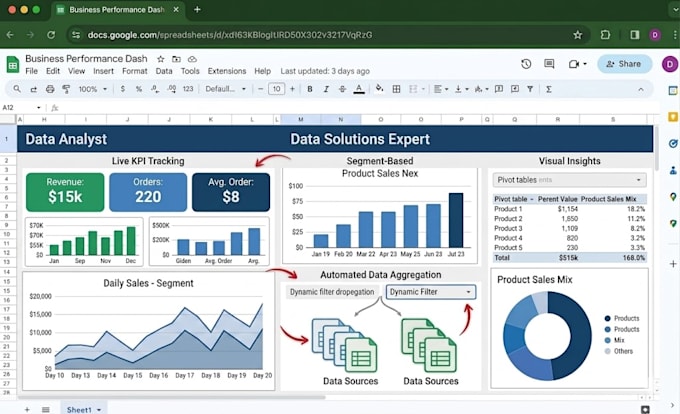The width and height of the screenshot is (680, 414).
Task: Click the font size 10 field
Action: point(276,89)
